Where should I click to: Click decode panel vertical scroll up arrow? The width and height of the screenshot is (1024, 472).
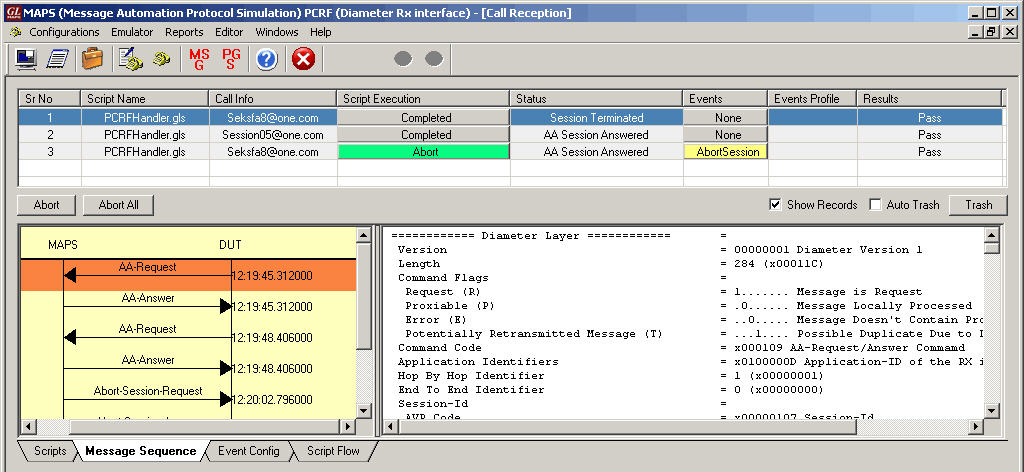pos(991,234)
